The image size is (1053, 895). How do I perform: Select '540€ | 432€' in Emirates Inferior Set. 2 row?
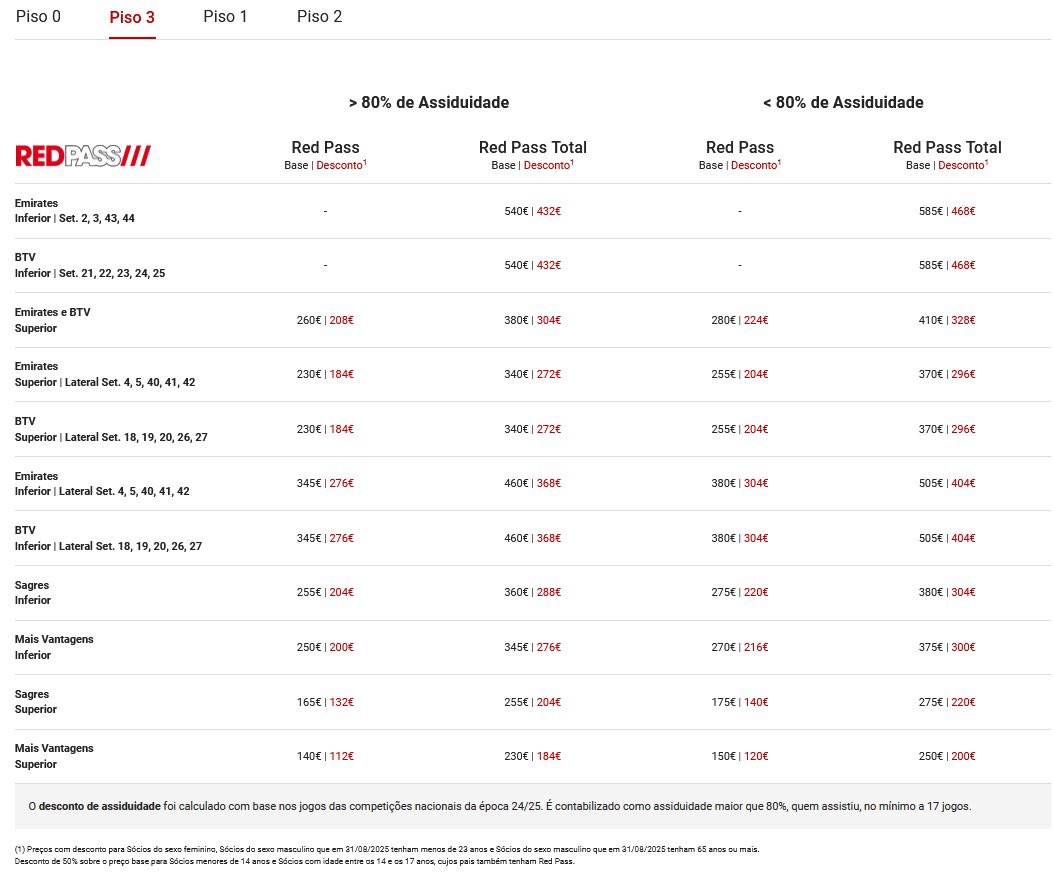[x=533, y=211]
